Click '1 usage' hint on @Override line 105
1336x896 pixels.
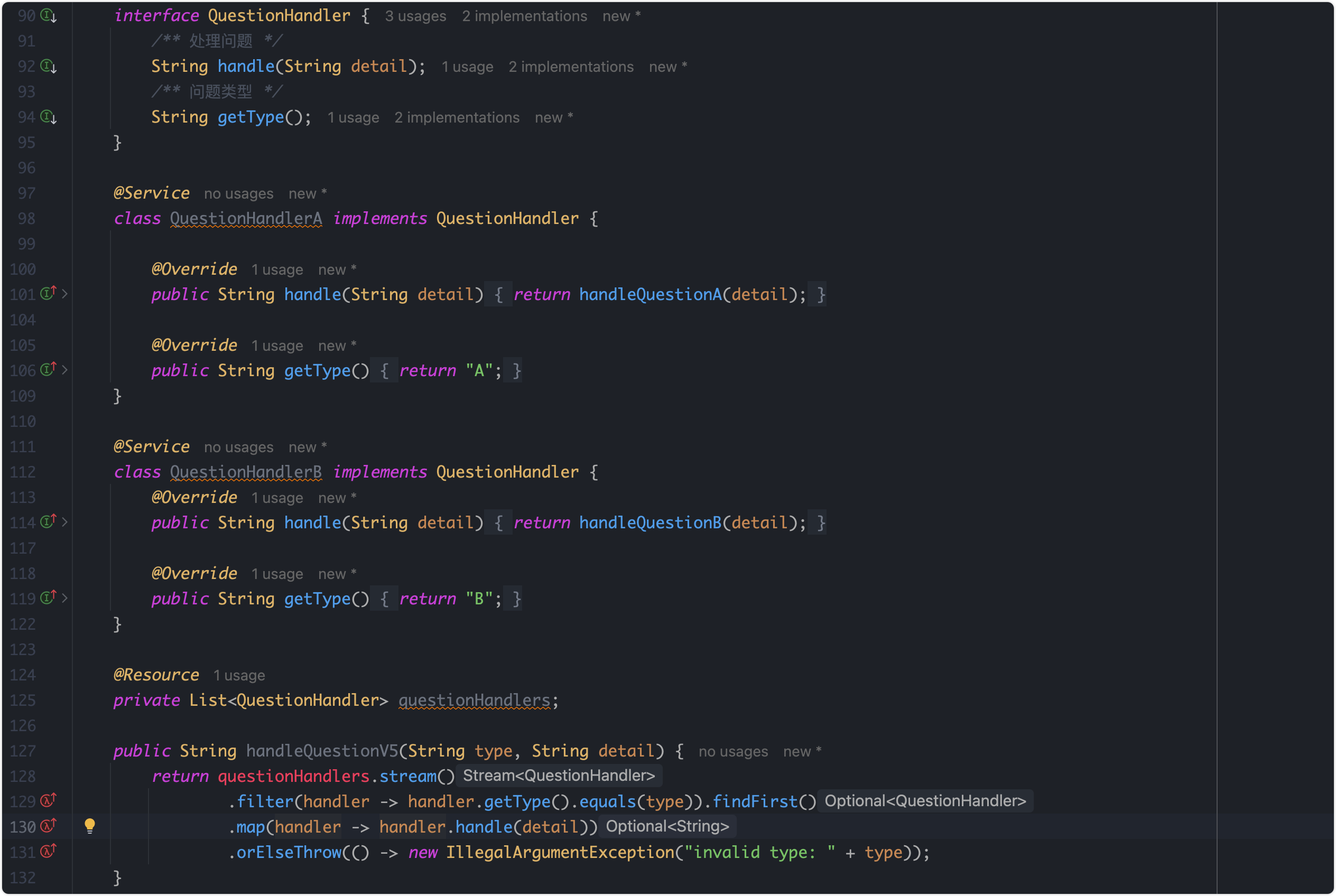pyautogui.click(x=277, y=346)
